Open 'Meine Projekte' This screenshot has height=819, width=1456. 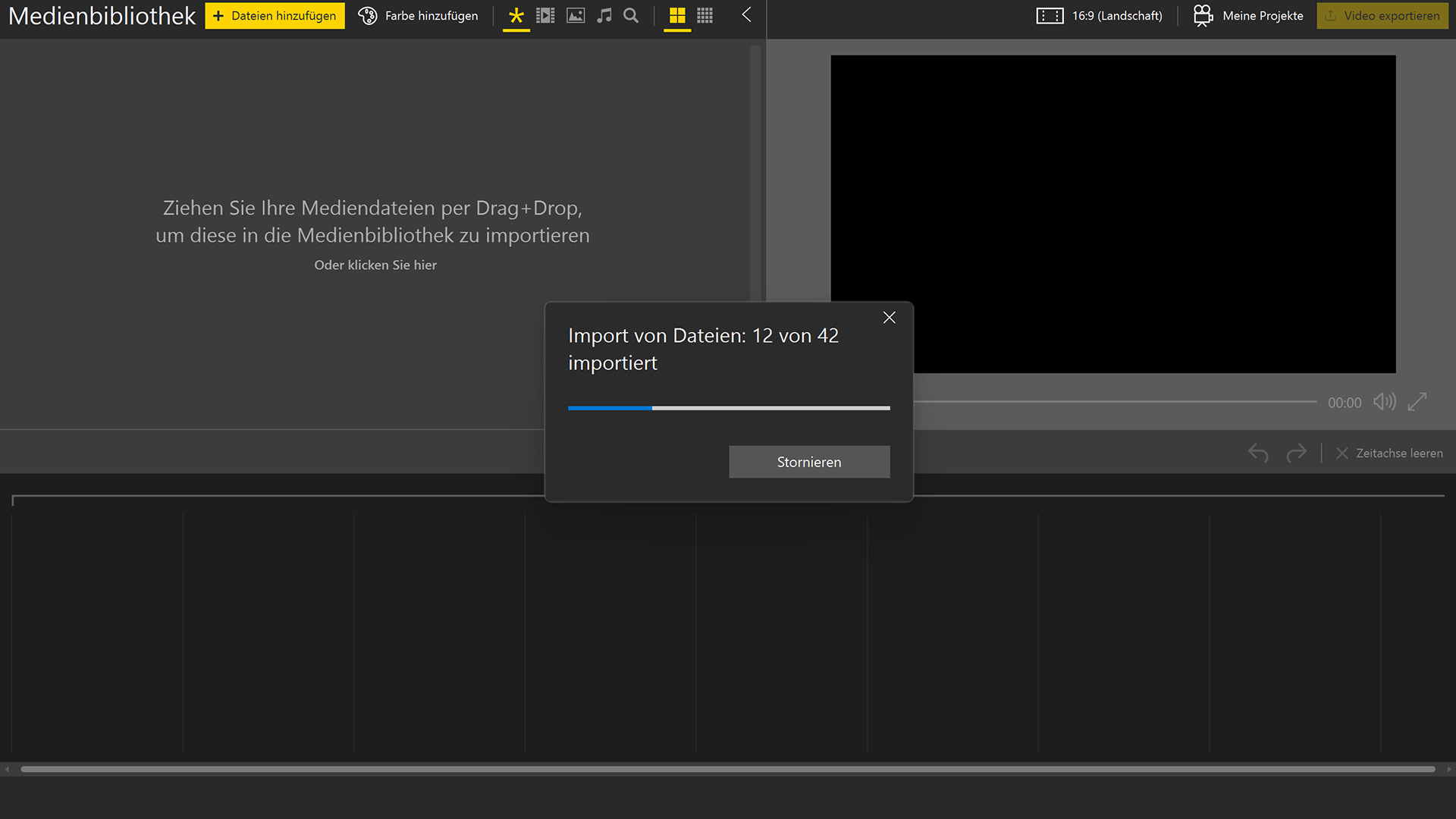pyautogui.click(x=1248, y=16)
